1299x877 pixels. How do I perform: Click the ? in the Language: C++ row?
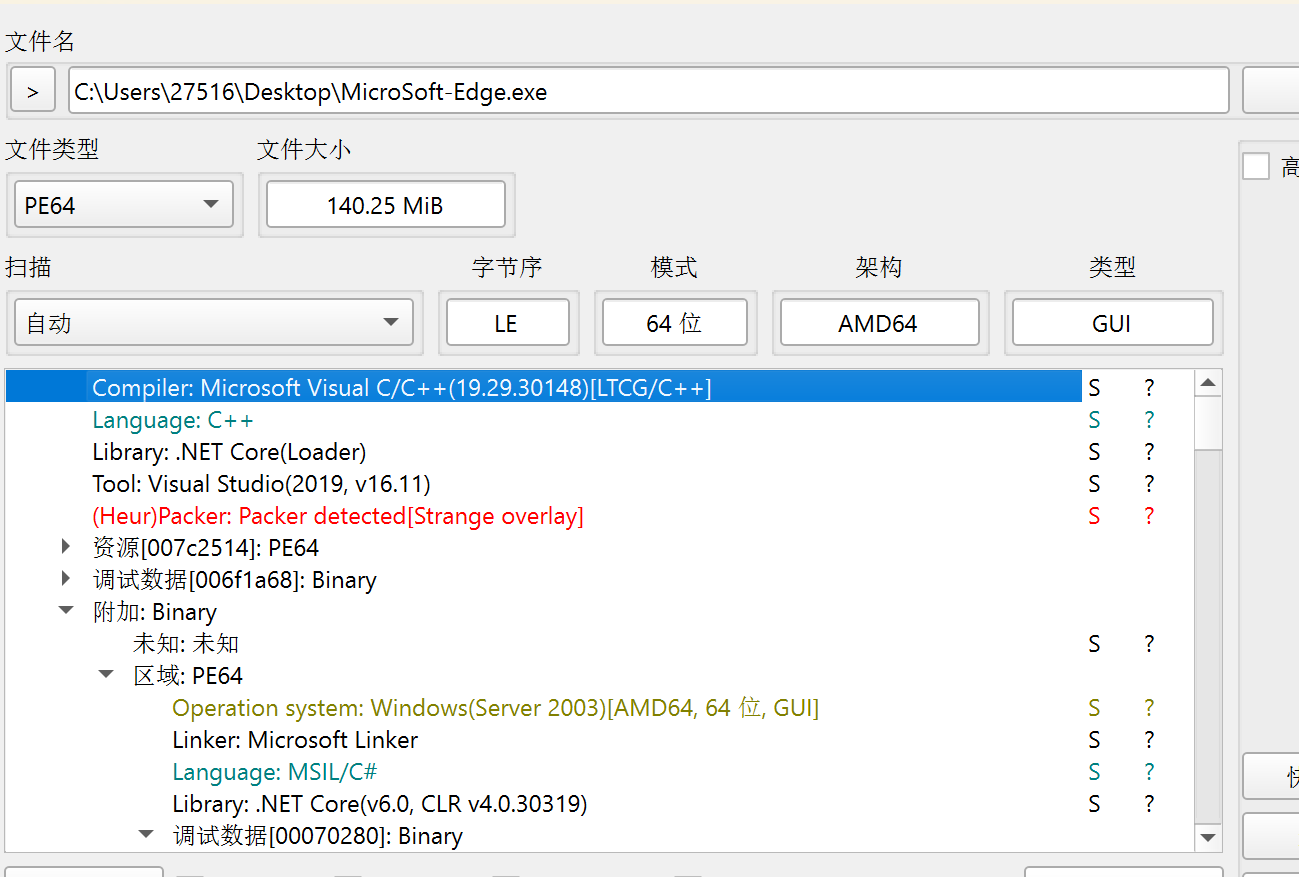1149,420
